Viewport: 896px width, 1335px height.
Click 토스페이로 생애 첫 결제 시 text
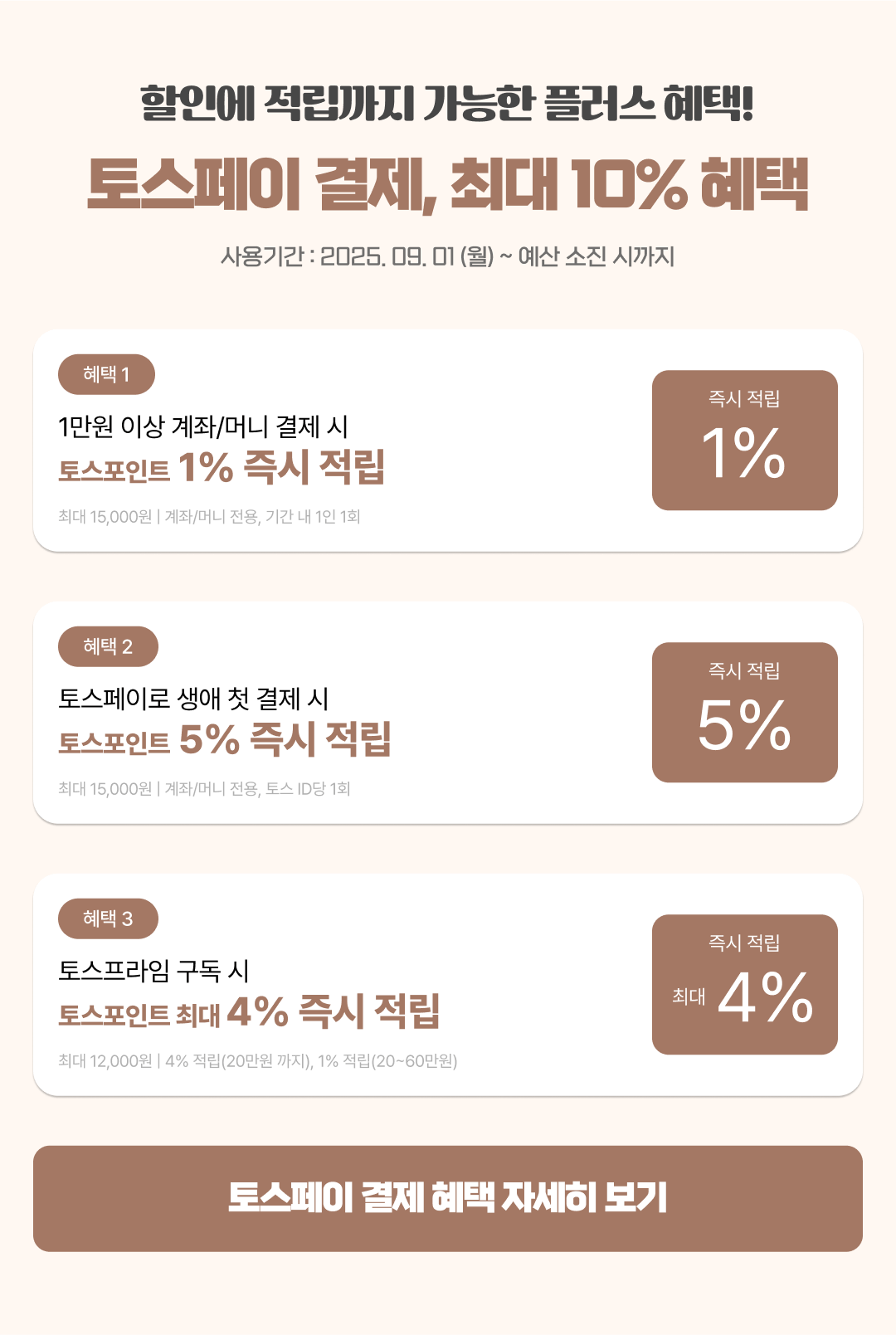click(193, 699)
